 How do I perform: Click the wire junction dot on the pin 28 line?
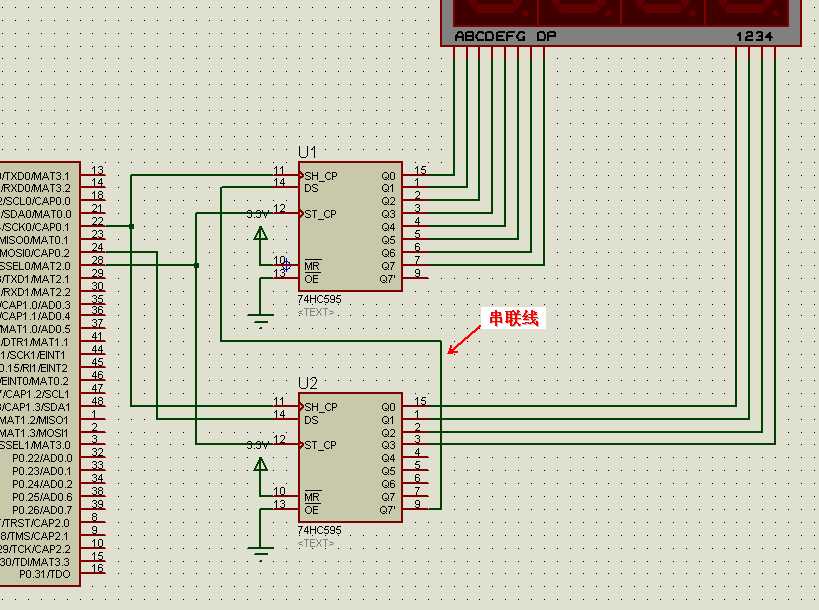click(x=196, y=265)
